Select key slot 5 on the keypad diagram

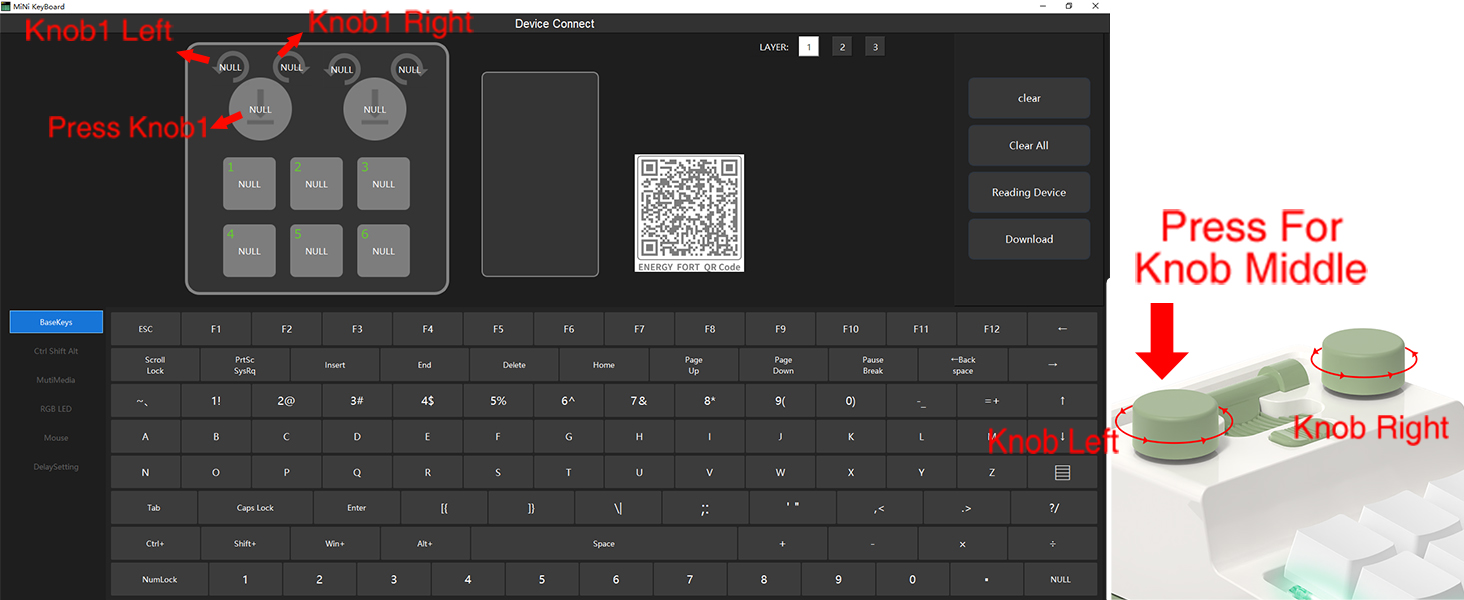pyautogui.click(x=316, y=250)
